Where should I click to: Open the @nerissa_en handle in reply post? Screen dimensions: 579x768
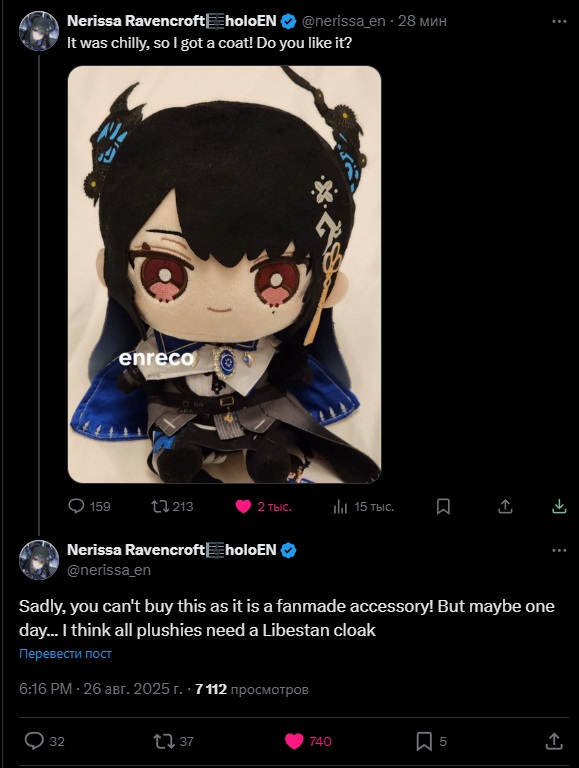pyautogui.click(x=109, y=570)
